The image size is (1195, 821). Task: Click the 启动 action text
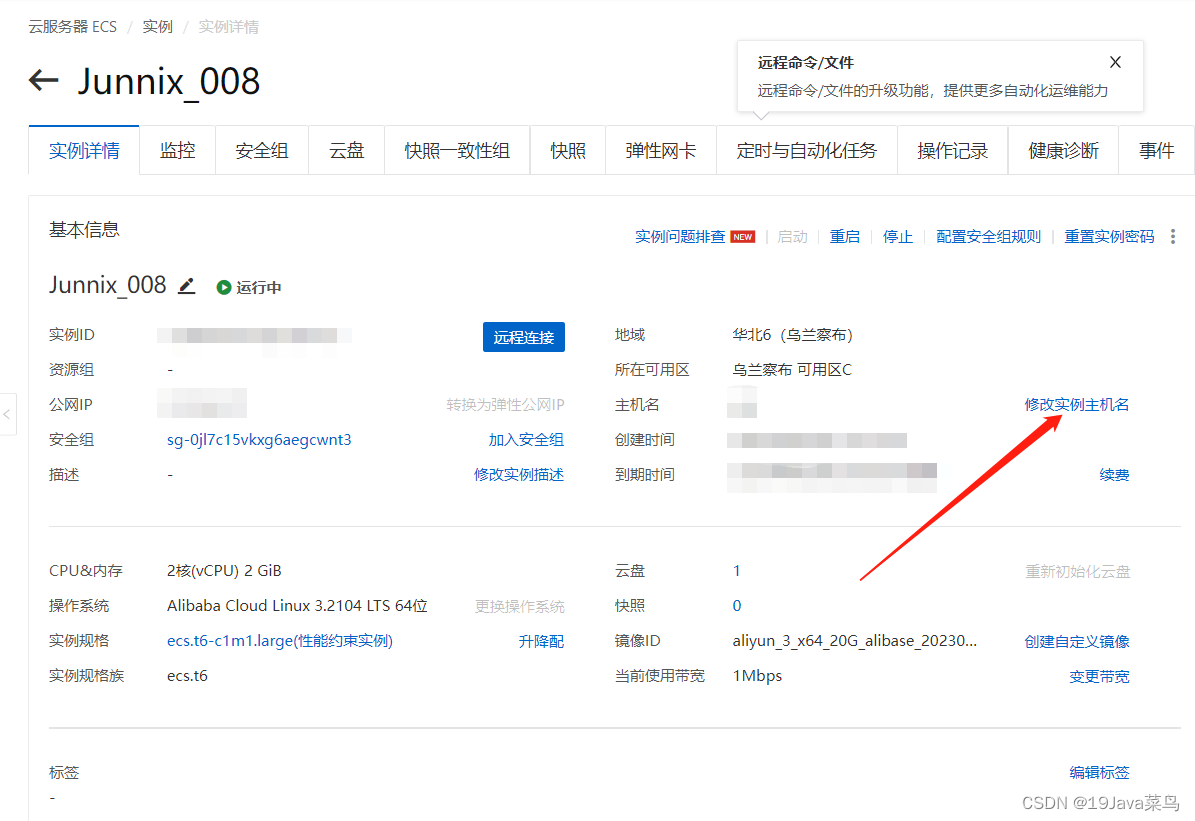point(792,237)
